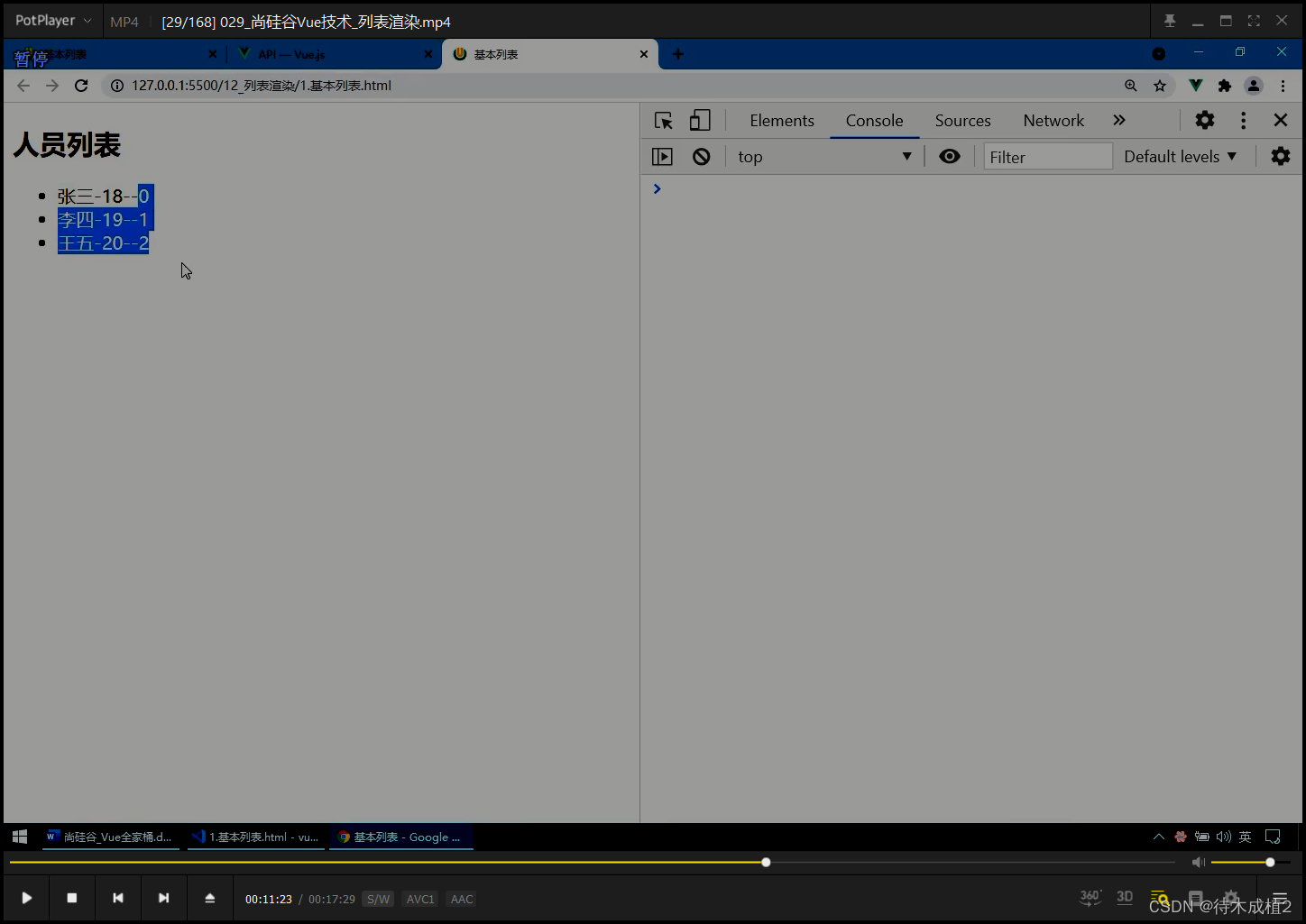Click list item 李四-19--1
The height and width of the screenshot is (924, 1306).
[103, 219]
